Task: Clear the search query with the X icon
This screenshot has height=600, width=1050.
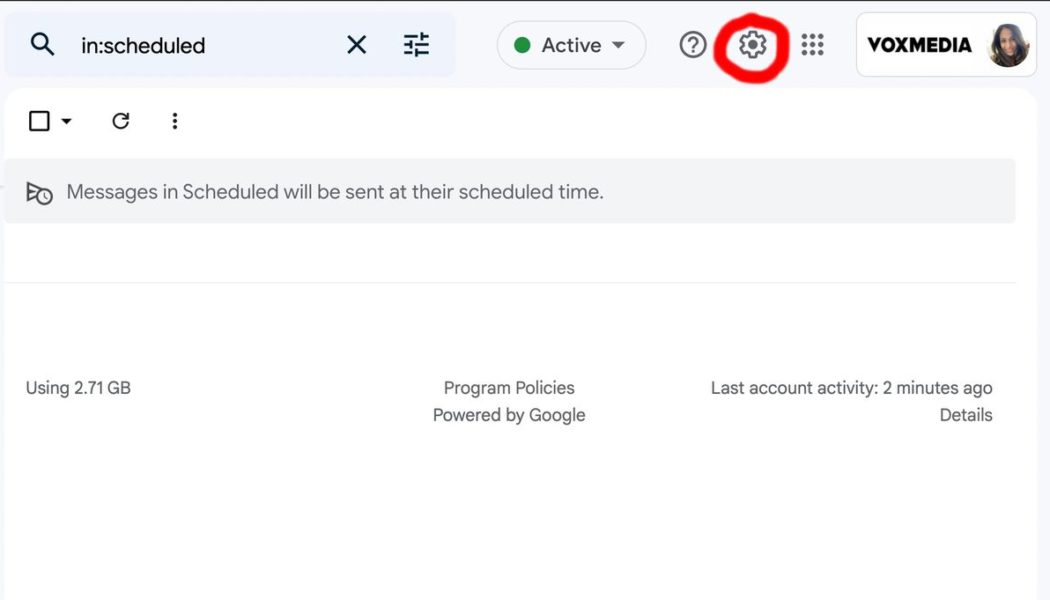Action: click(x=356, y=44)
